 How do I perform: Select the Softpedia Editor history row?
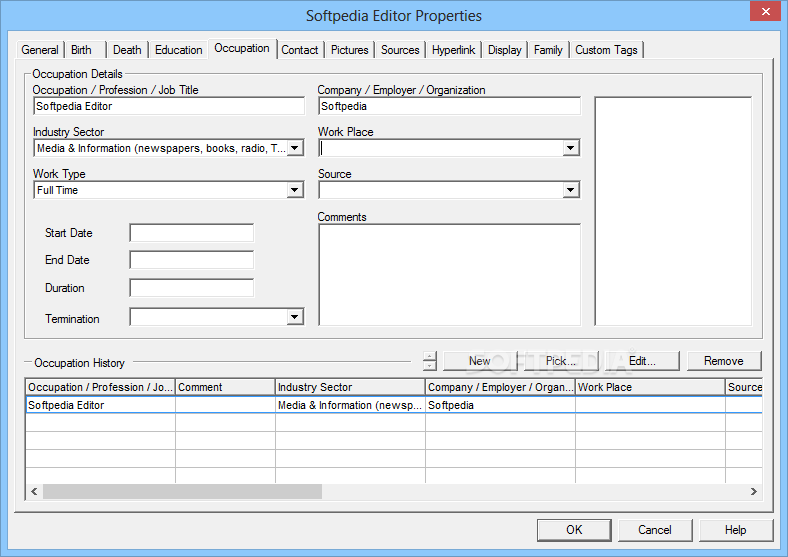(x=394, y=405)
